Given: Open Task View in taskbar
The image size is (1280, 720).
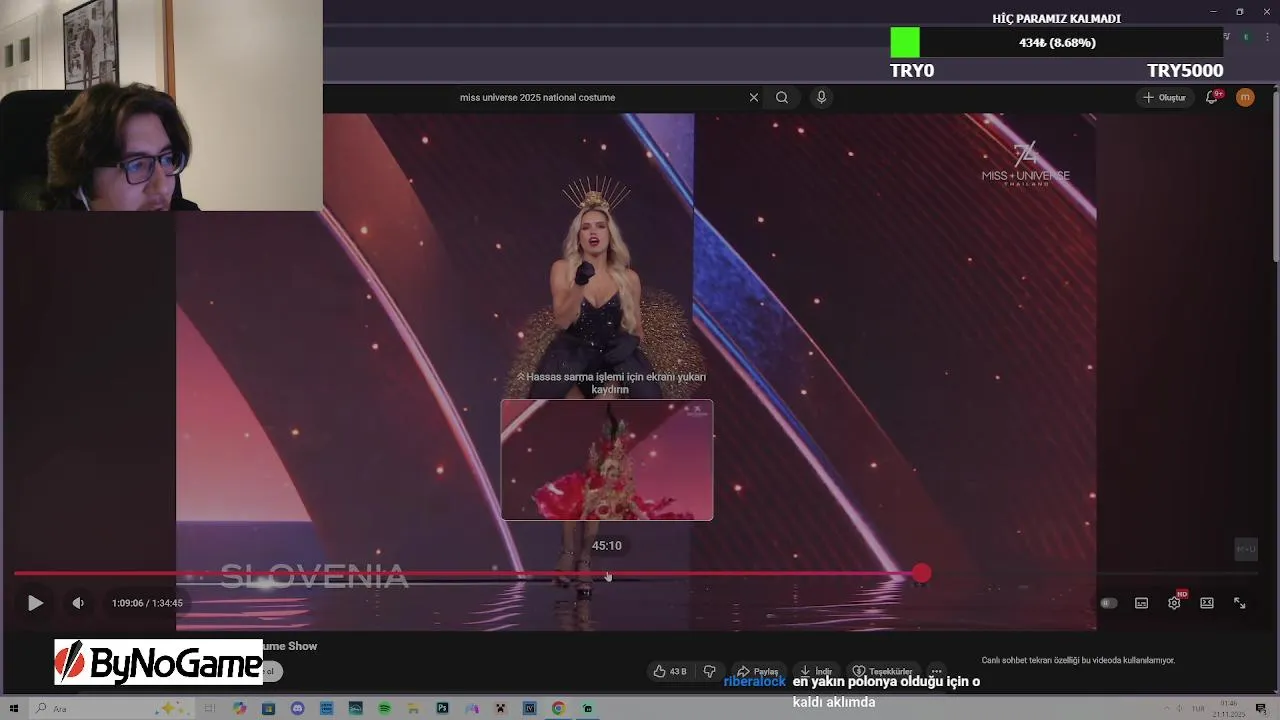Looking at the screenshot, I should pos(210,708).
